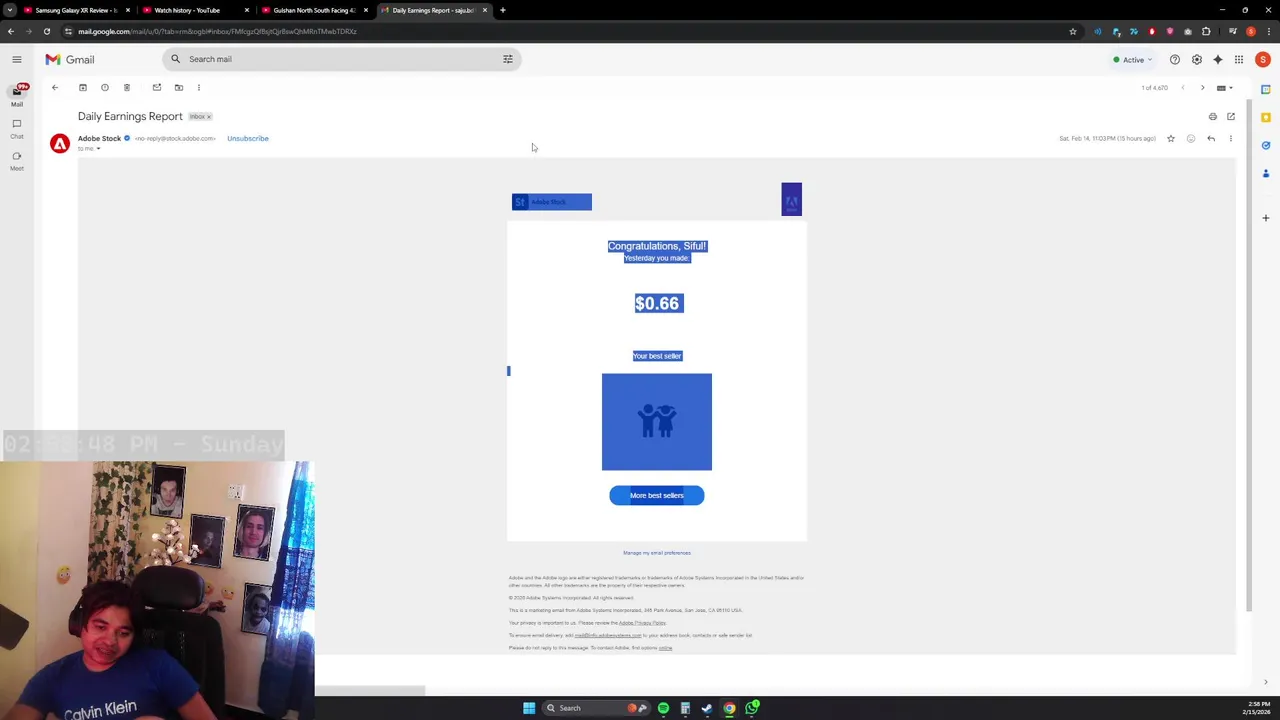Archive this Daily Earnings Report email
Screen dimensions: 1280x720
coord(83,87)
